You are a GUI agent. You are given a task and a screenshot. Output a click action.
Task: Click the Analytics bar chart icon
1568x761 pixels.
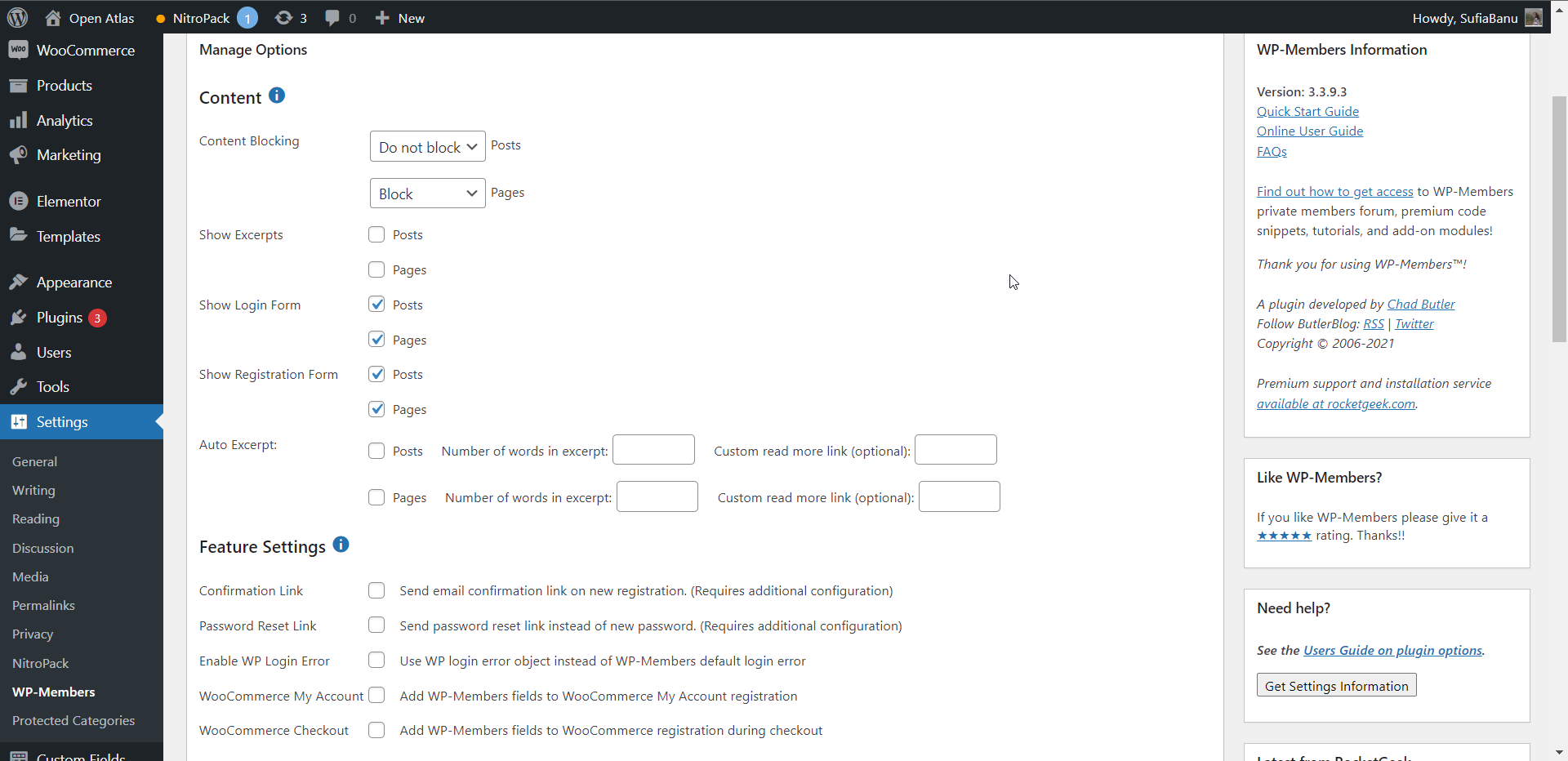[18, 120]
